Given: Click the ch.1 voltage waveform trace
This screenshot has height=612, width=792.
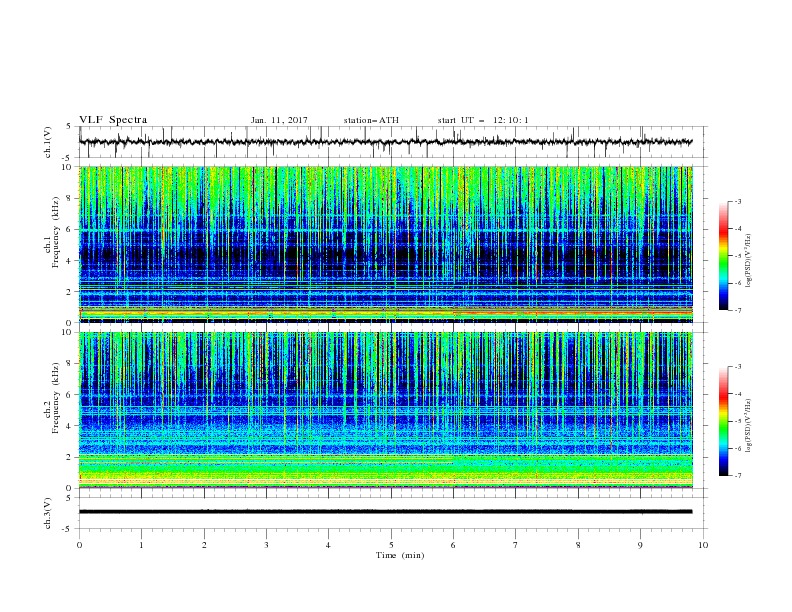Looking at the screenshot, I should click(386, 142).
